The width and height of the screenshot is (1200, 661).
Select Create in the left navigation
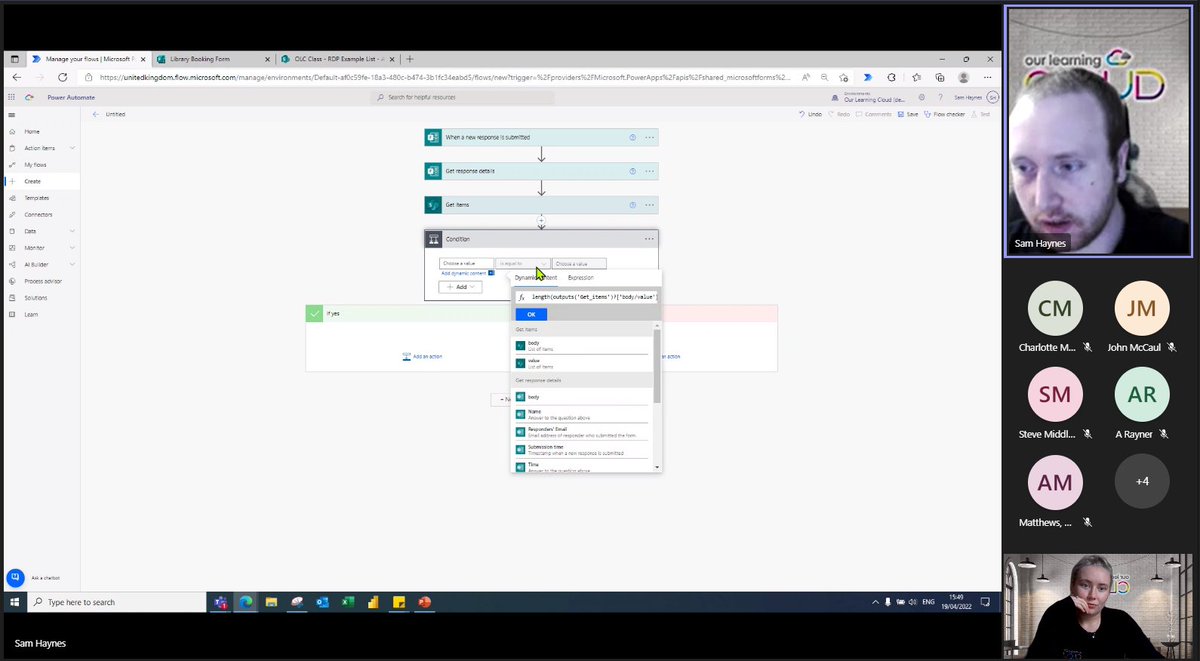tap(33, 181)
